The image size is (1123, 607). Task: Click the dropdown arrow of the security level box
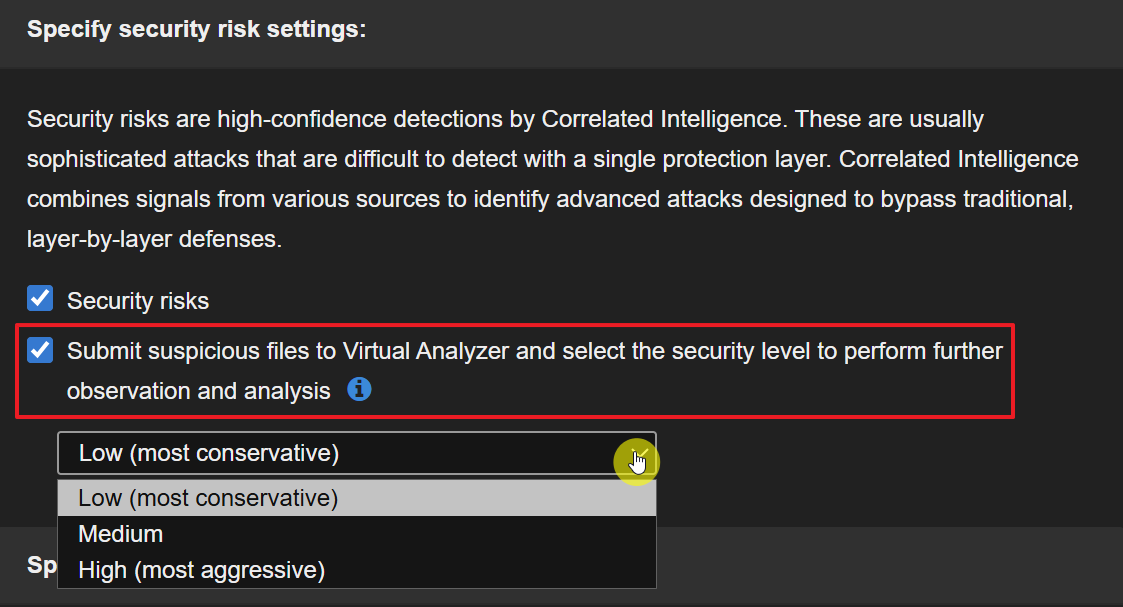pos(637,454)
